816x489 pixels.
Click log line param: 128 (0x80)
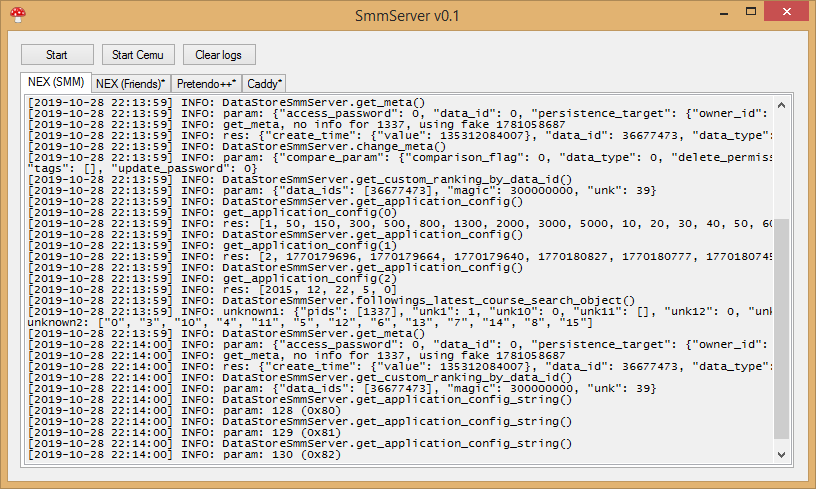click(184, 410)
